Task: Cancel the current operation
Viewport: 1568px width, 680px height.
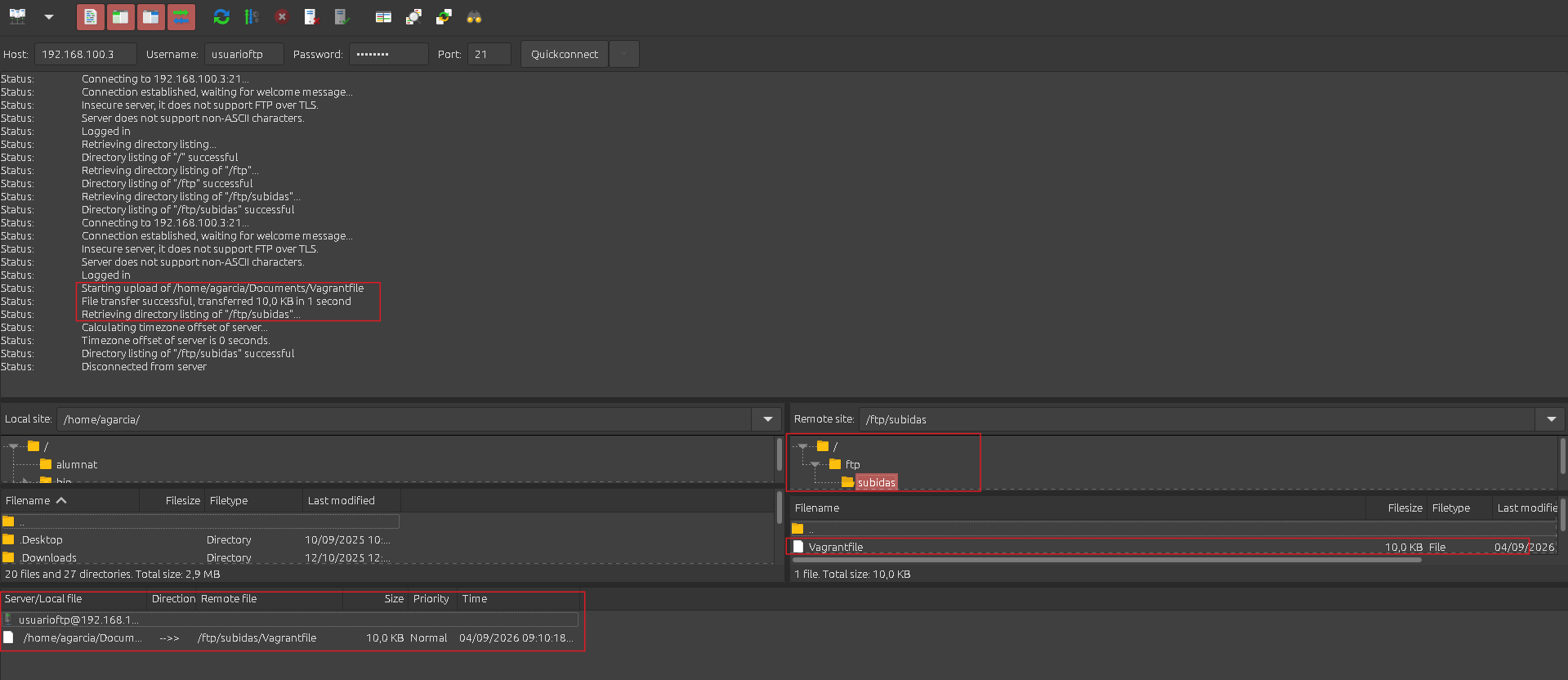Action: [282, 16]
